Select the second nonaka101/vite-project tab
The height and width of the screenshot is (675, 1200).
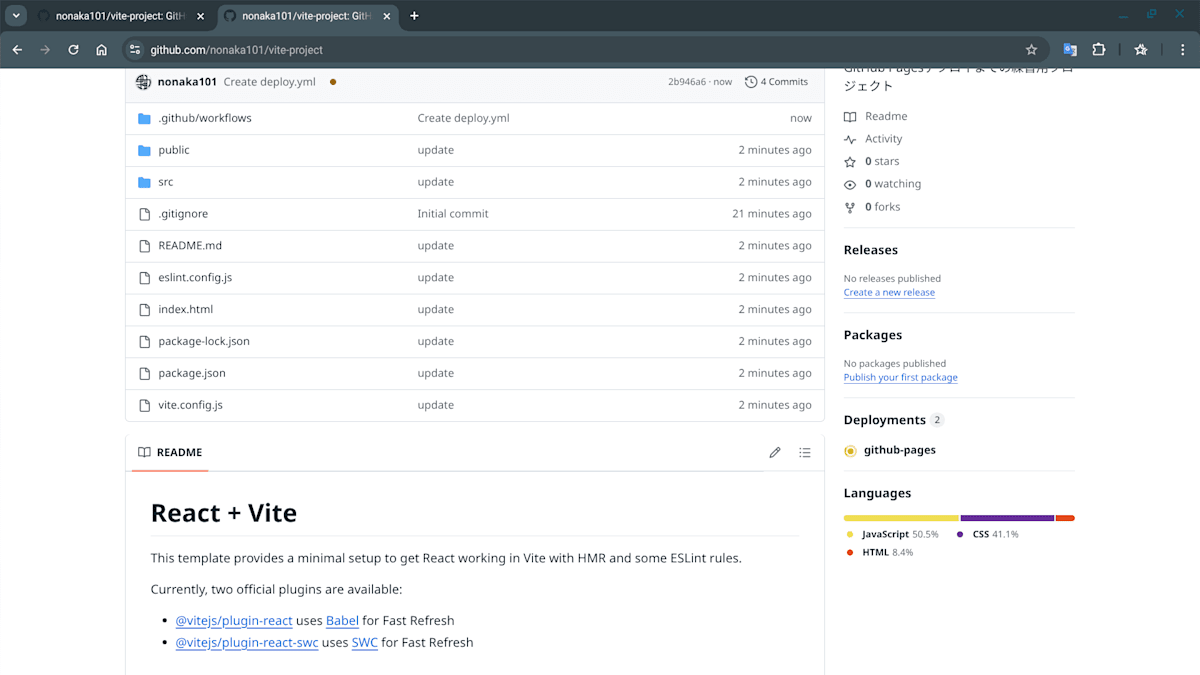coord(307,16)
